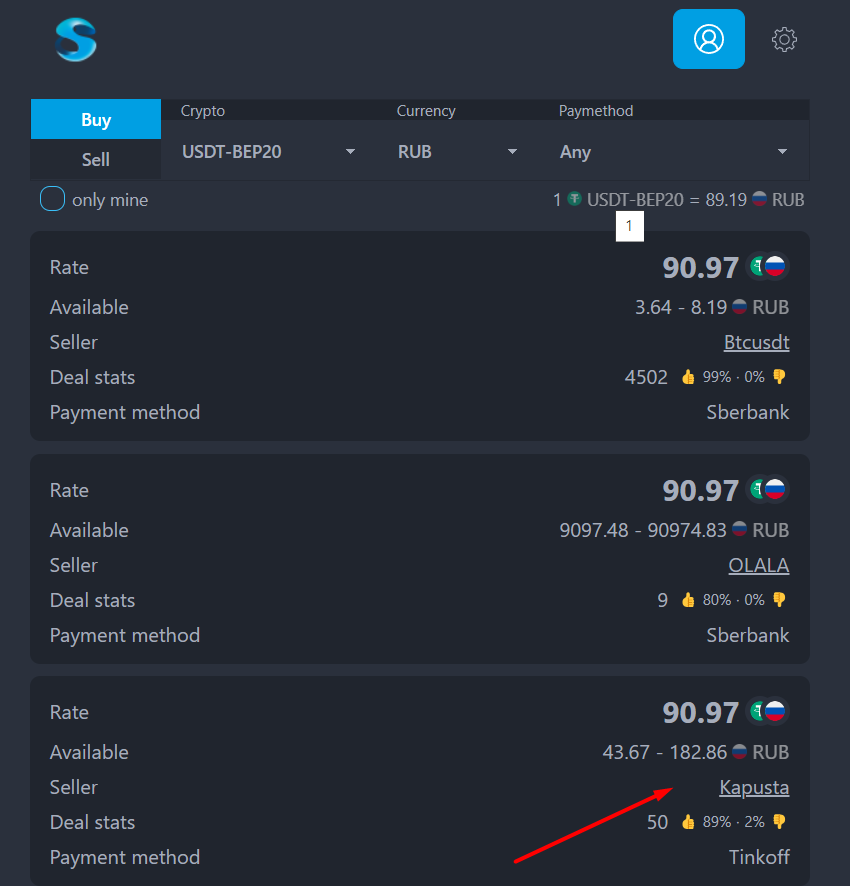Open the settings gear icon

[784, 40]
